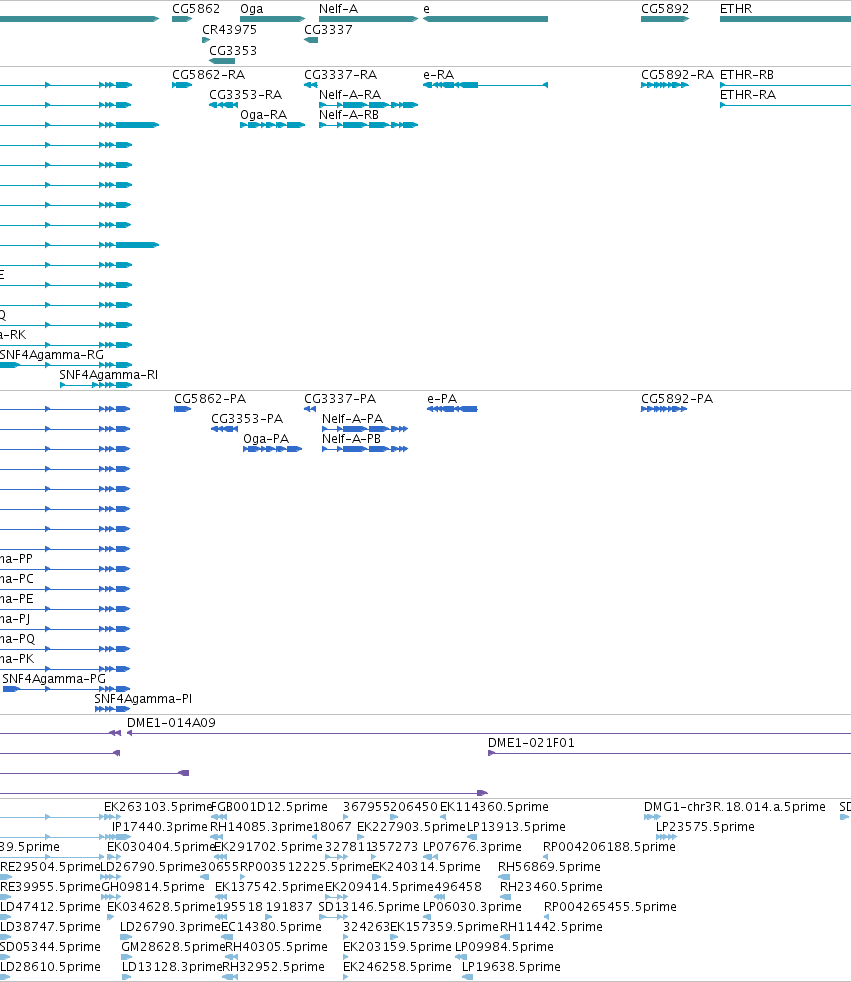Click the DME1-021F01 feature label

pyautogui.click(x=531, y=743)
